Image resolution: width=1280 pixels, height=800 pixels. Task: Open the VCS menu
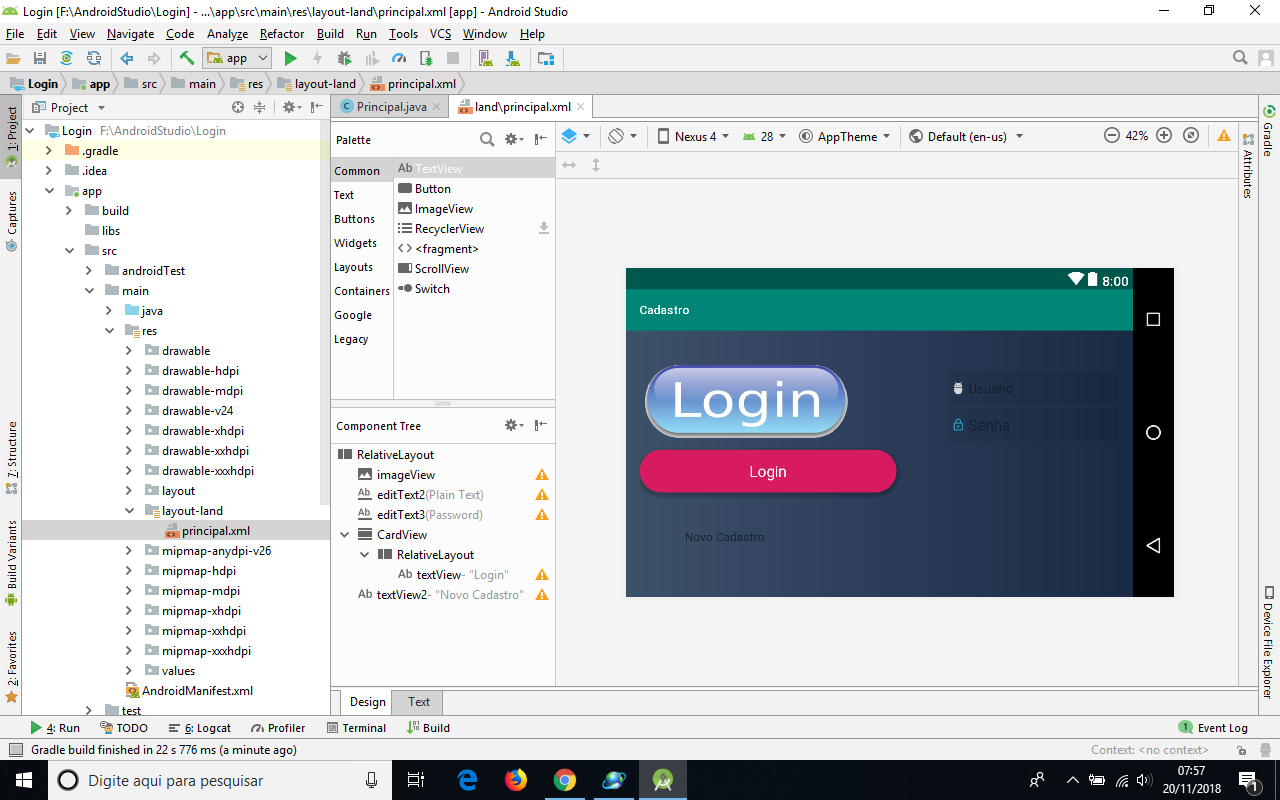(441, 34)
